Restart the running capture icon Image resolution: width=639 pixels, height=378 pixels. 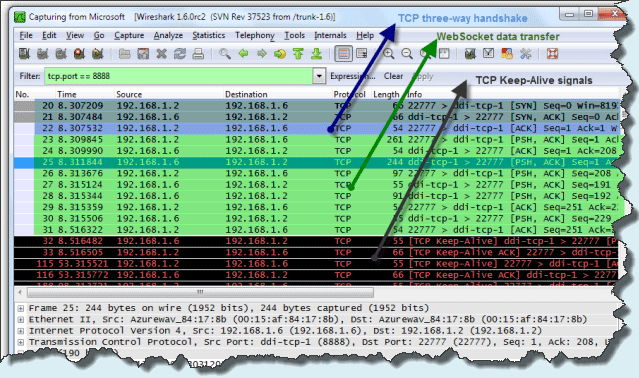click(x=98, y=54)
